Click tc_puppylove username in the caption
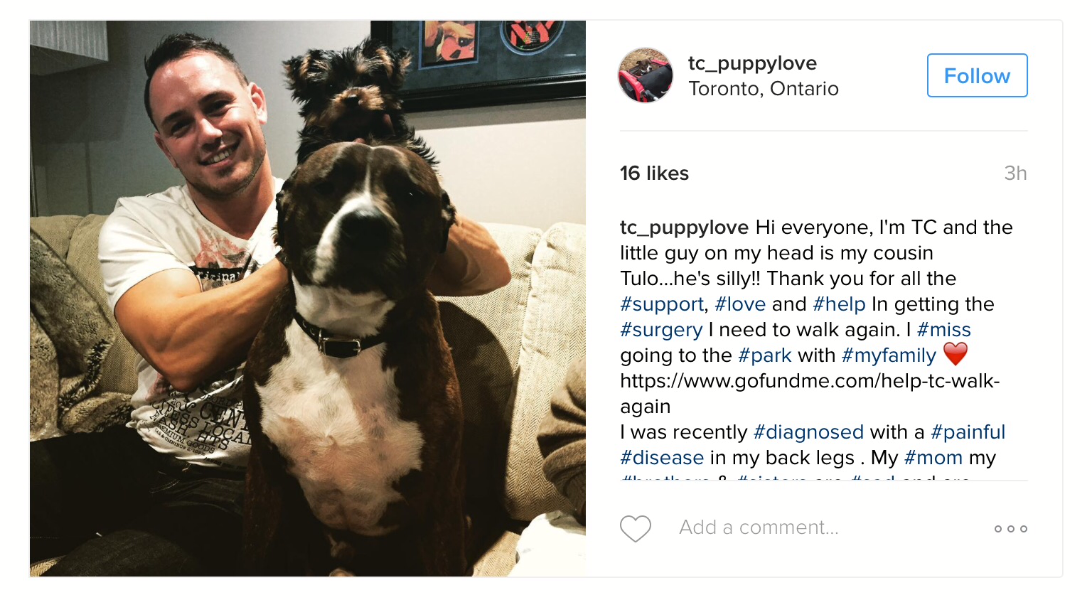1091x600 pixels. 684,228
